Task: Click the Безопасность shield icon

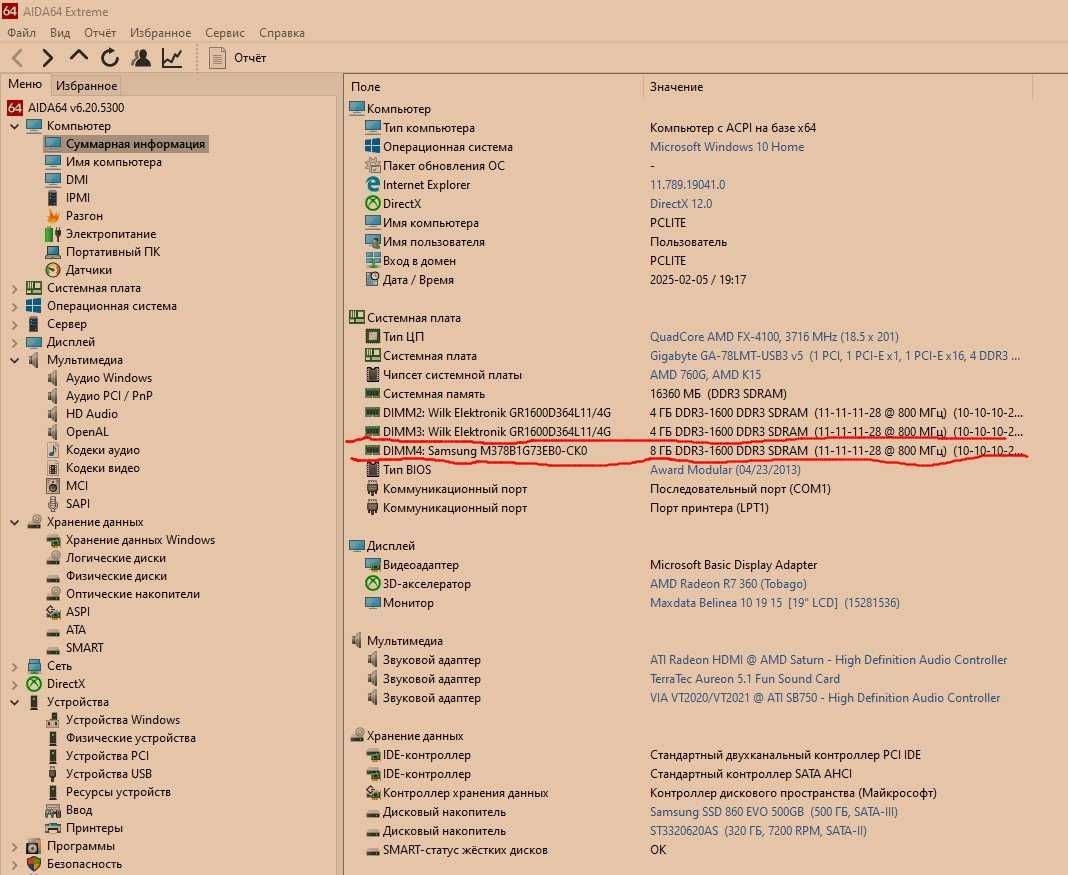Action: (33, 864)
